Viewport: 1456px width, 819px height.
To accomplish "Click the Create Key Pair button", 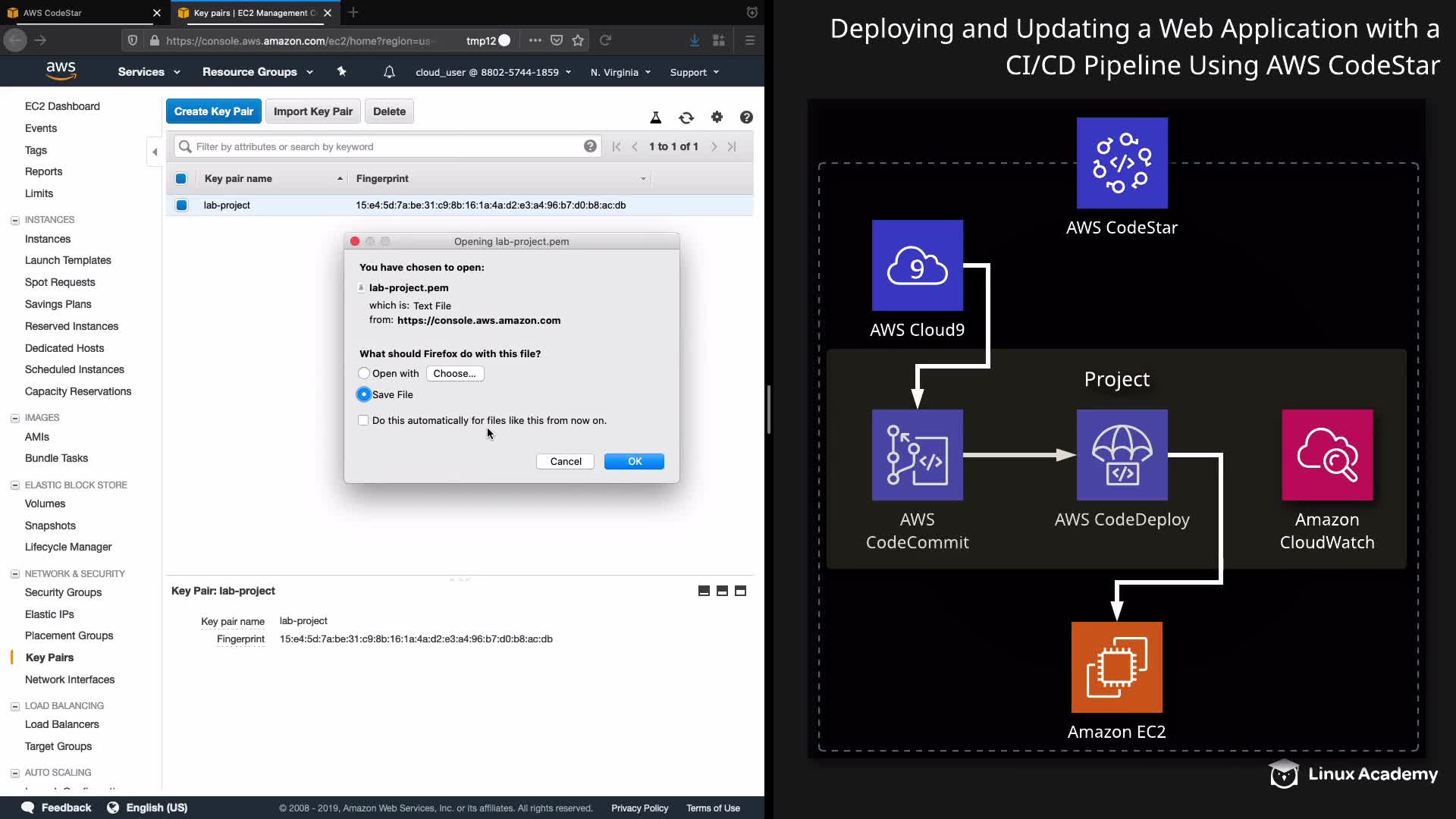I will (214, 111).
